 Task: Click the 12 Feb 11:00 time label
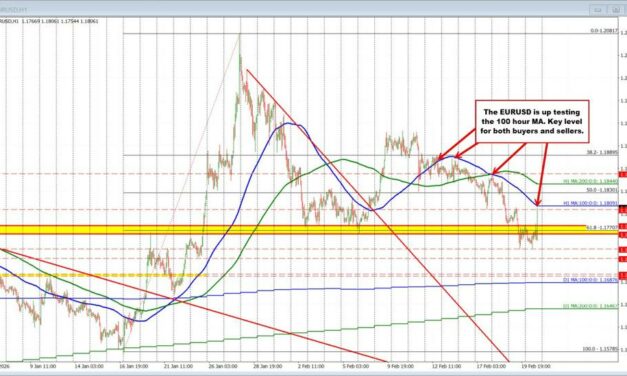(446, 366)
